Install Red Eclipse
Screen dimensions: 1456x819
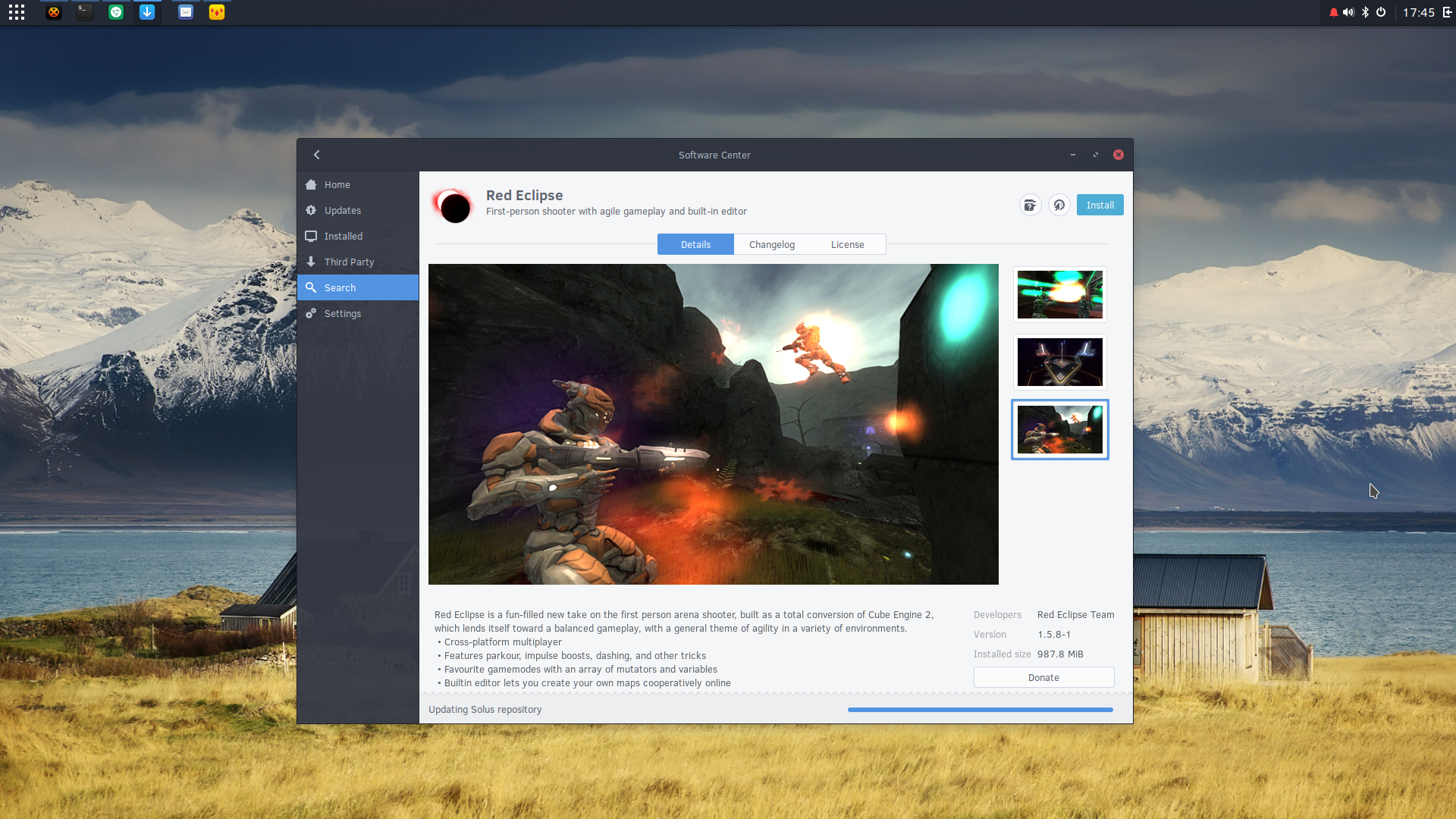click(x=1100, y=206)
